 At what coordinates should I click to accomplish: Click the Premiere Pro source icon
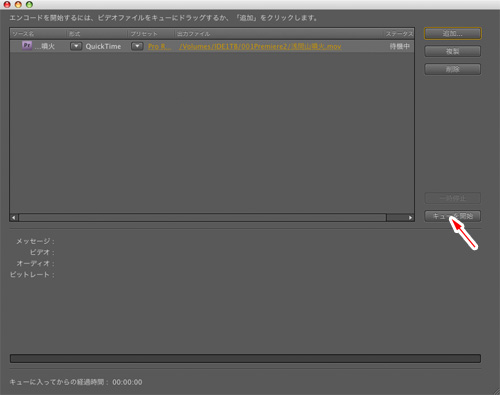pos(27,45)
